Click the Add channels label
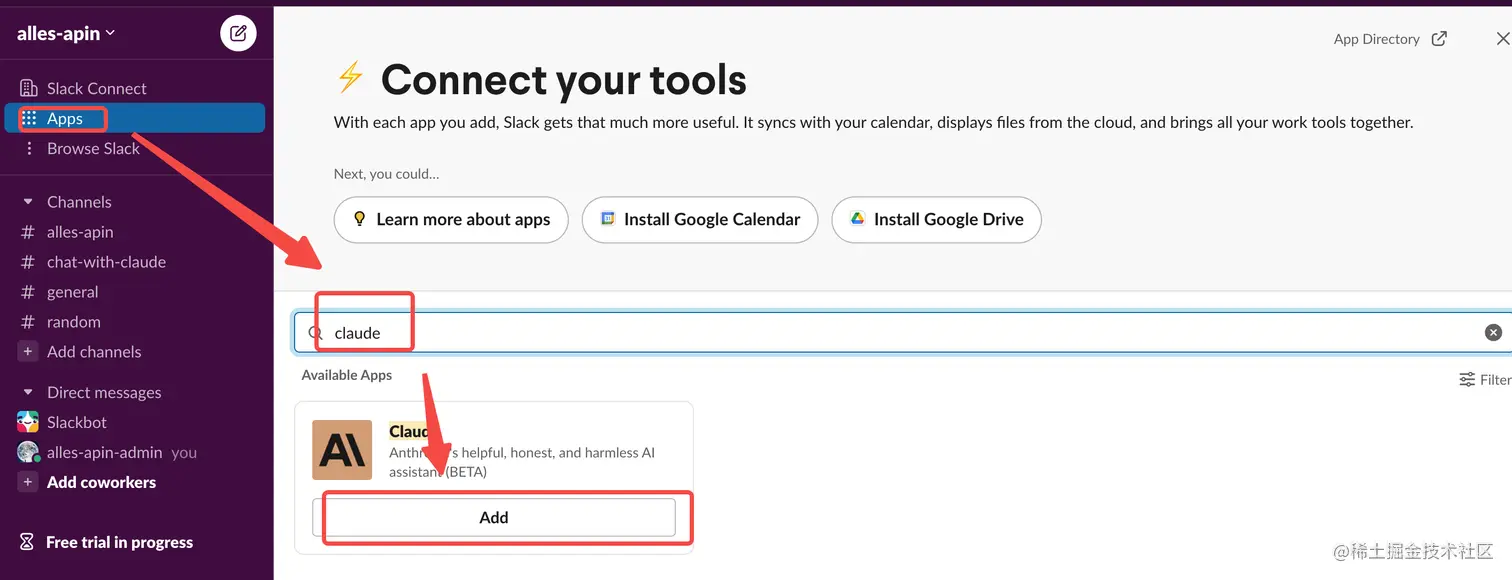The image size is (1512, 580). 94,352
